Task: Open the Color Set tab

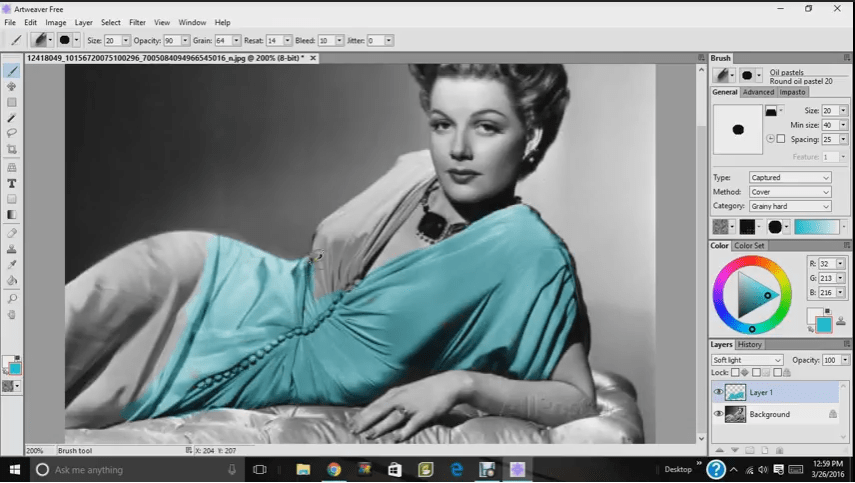Action: pyautogui.click(x=749, y=245)
